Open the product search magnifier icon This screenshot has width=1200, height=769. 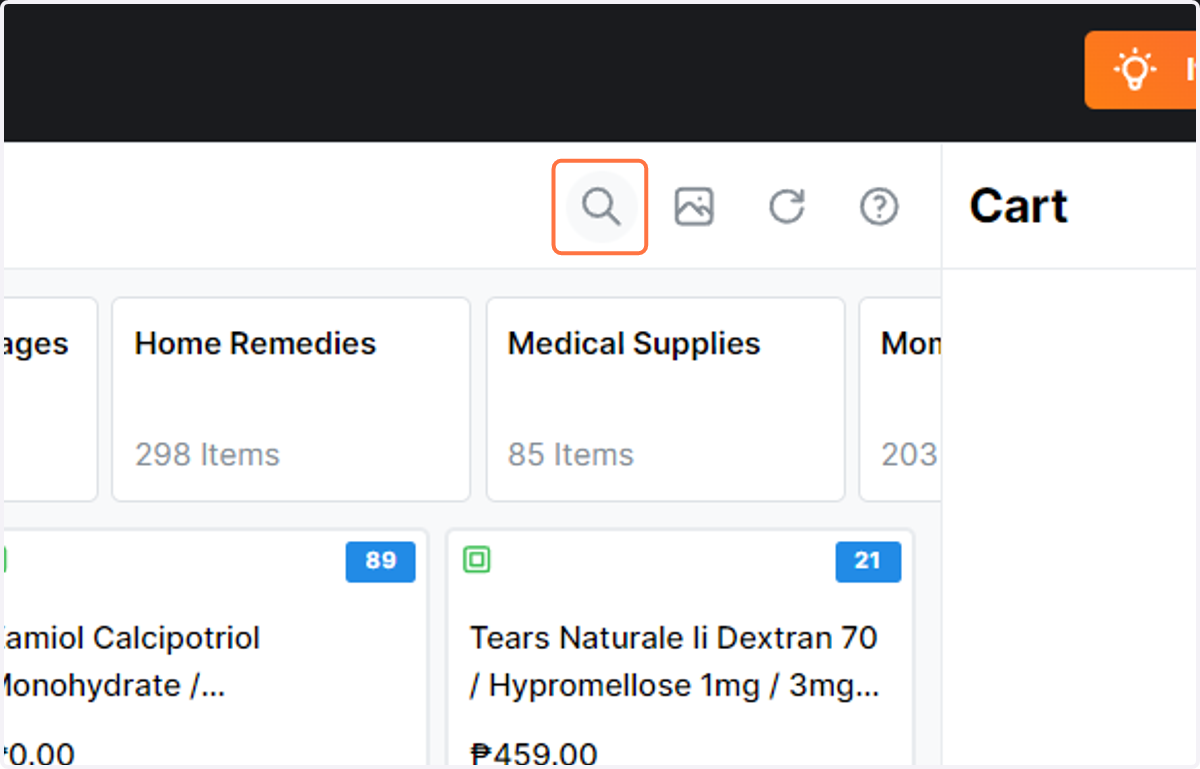[601, 207]
